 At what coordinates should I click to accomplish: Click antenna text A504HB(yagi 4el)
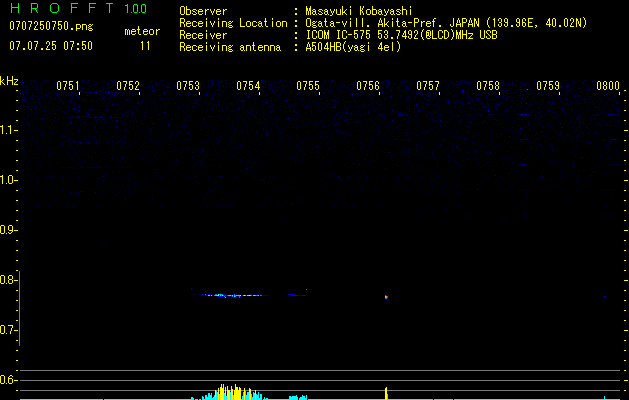353,47
